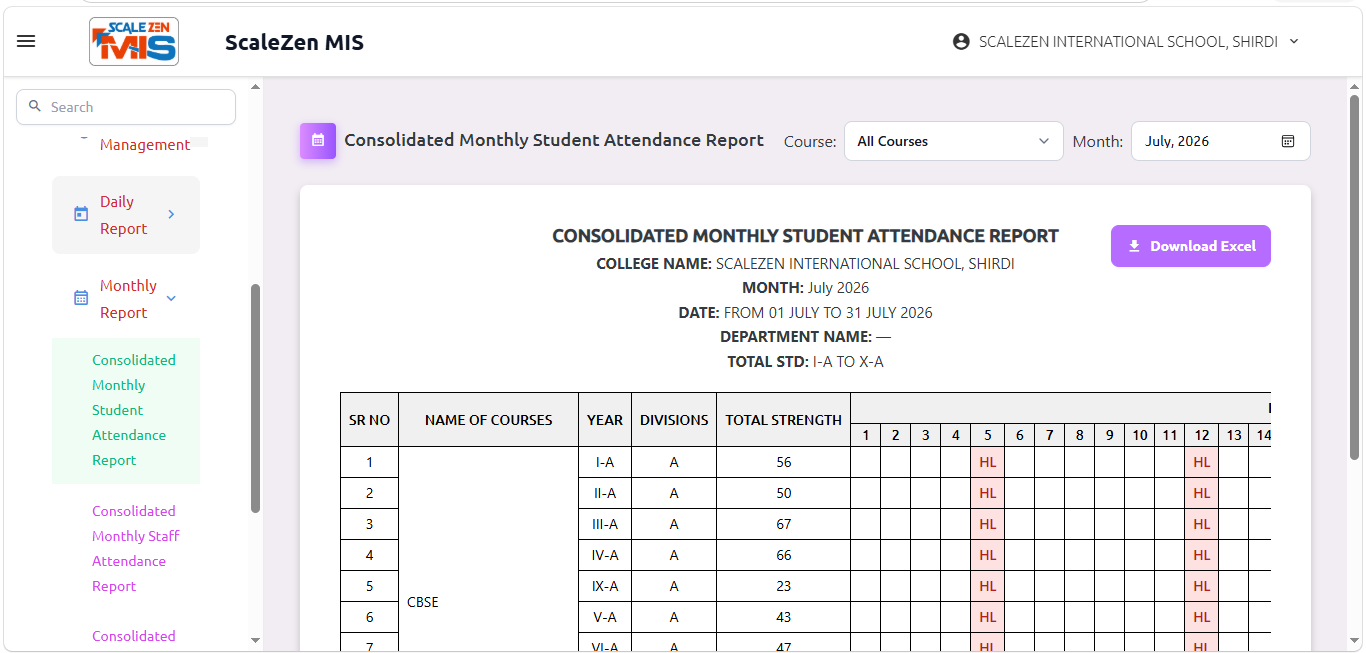Click the July, 2026 month field
Screen dimensions: 1366x653
click(1220, 141)
